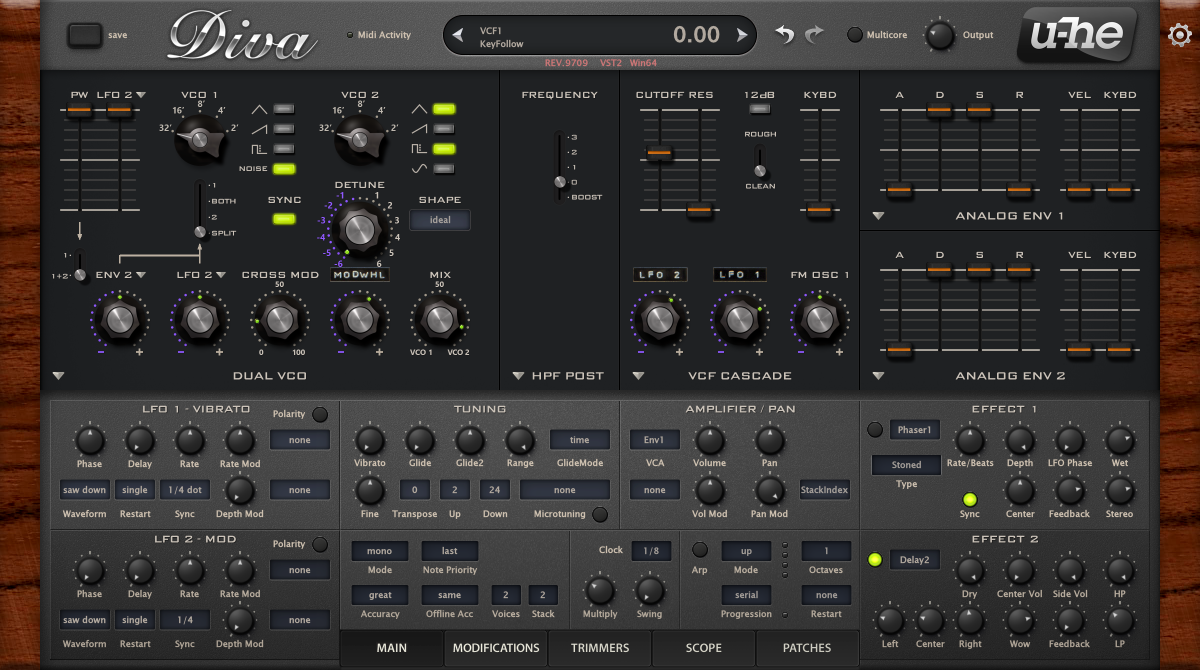Screen dimensions: 1200x670
Task: Toggle LFO 2 Polarity button
Action: [x=320, y=544]
